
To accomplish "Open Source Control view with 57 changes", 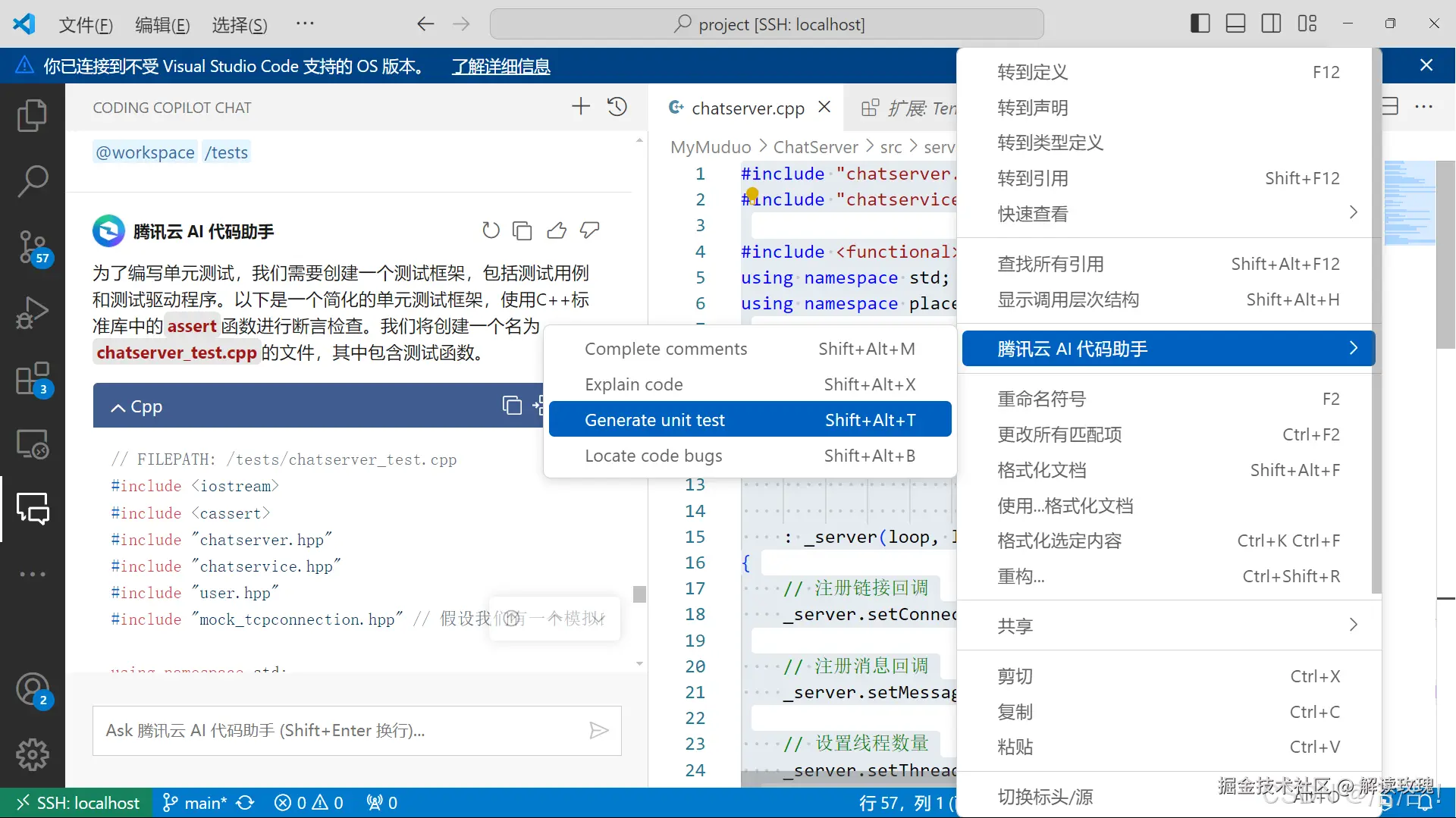I will (x=32, y=247).
